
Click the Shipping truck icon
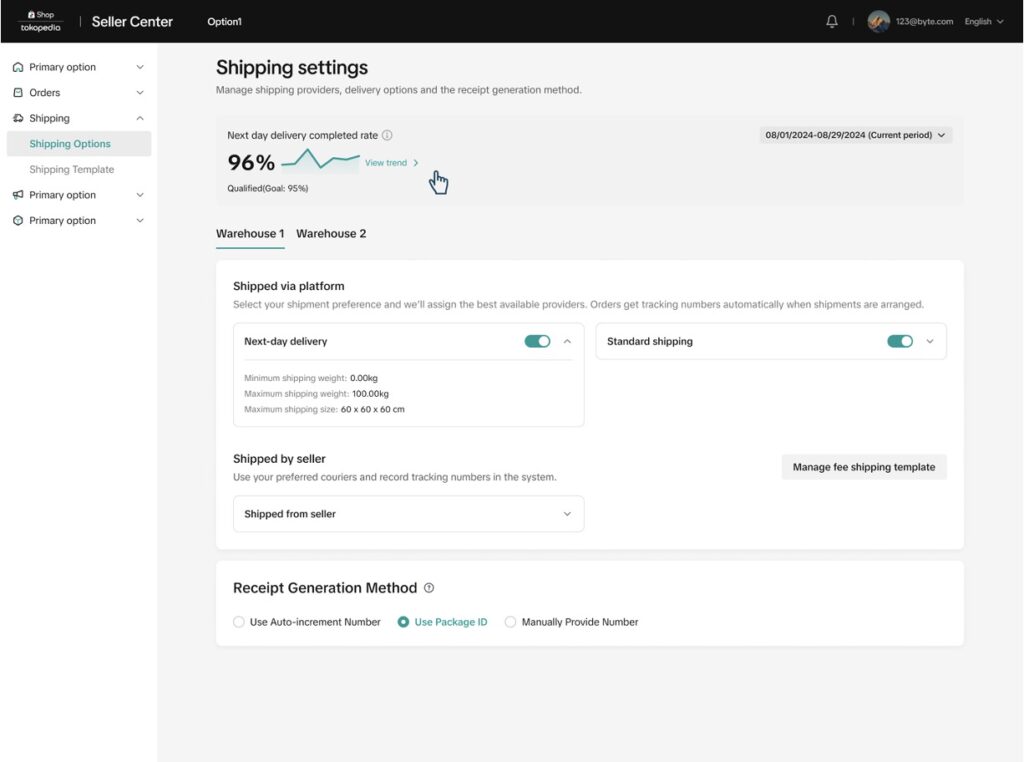pos(18,118)
